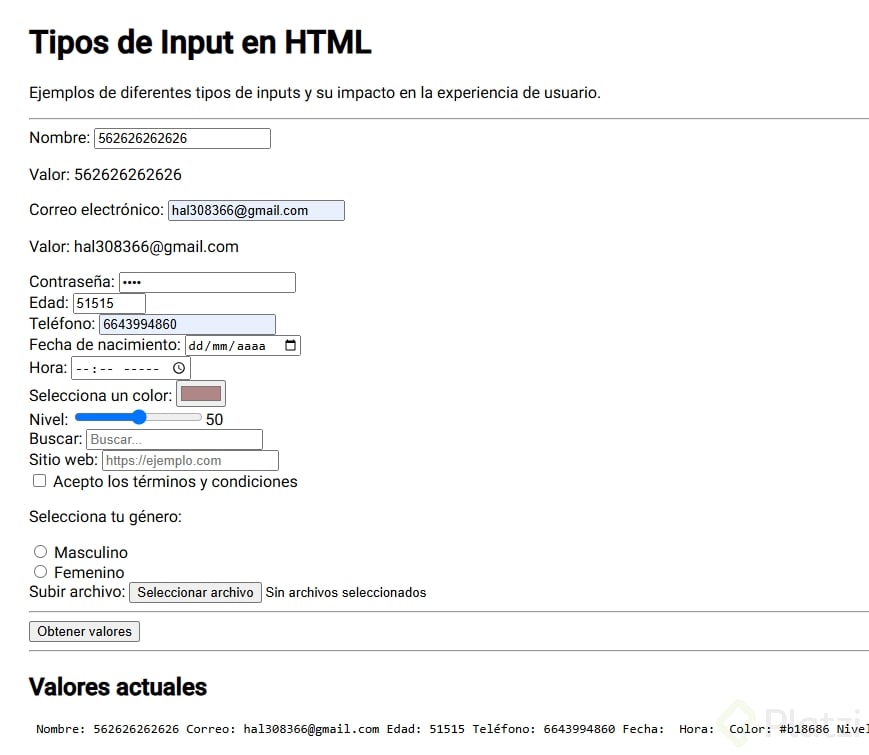
Task: Click the Buscar search field
Action: pyautogui.click(x=174, y=440)
